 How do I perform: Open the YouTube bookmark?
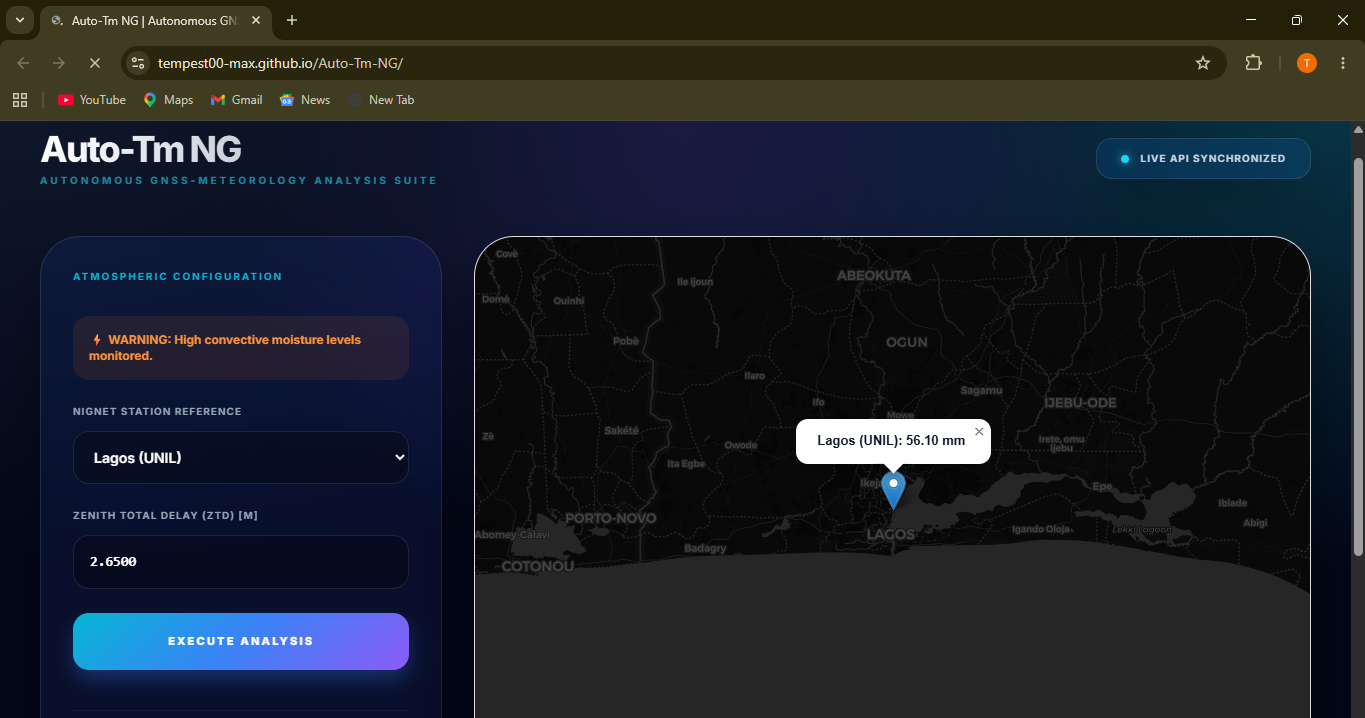coord(92,100)
